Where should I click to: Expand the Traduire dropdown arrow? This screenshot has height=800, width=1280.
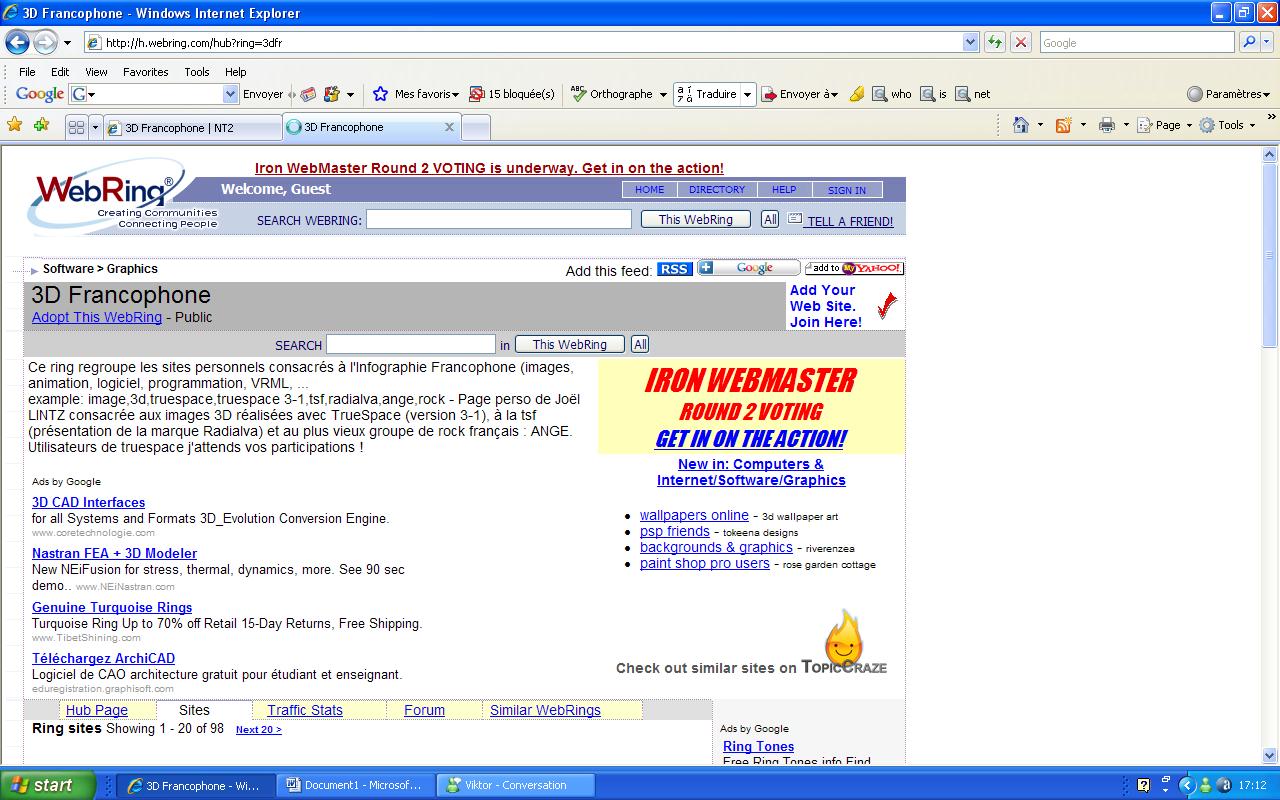(747, 94)
